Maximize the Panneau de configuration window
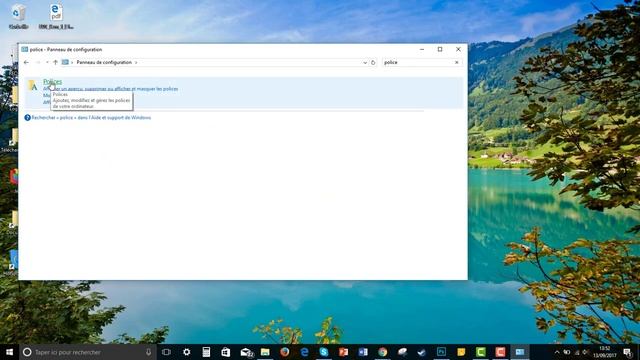This screenshot has width=640, height=360. 440,49
